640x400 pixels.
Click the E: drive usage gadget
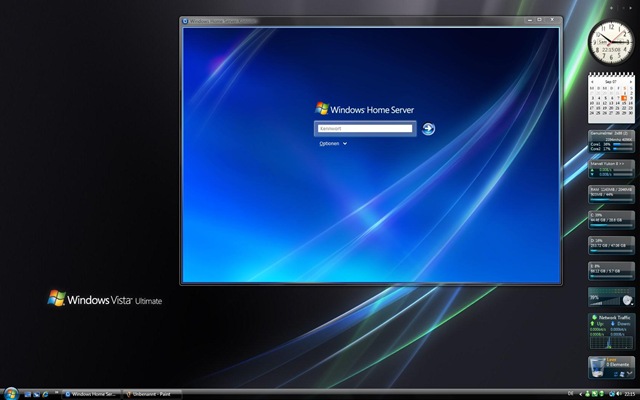tap(611, 271)
